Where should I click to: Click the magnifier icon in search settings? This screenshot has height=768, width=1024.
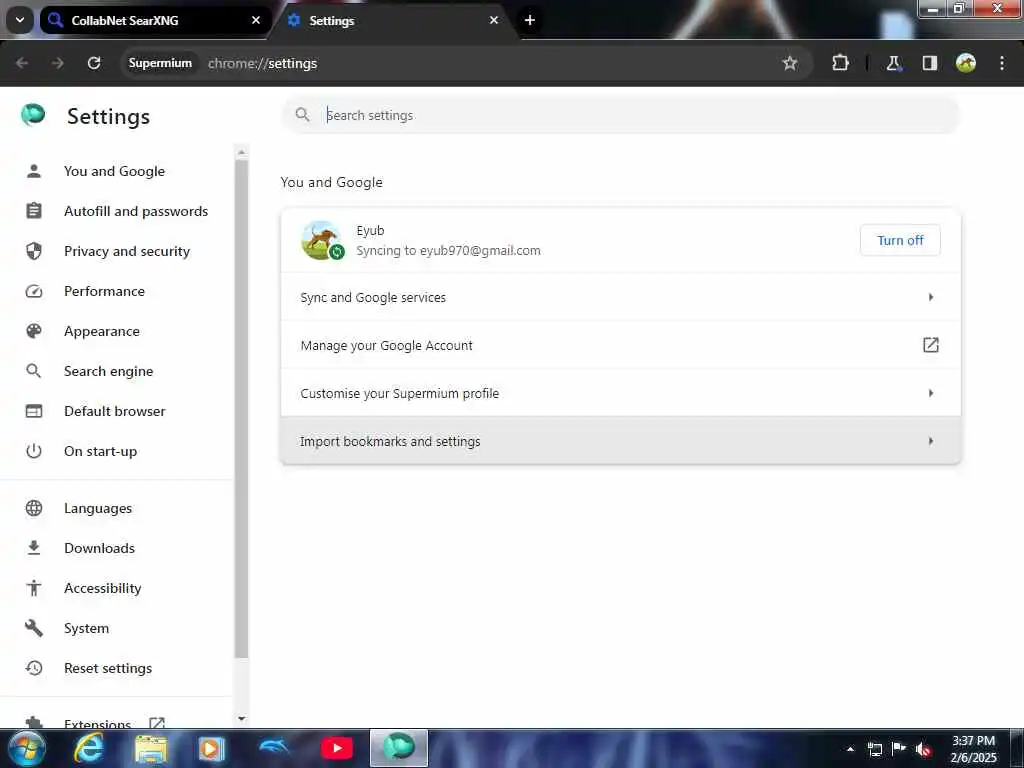pyautogui.click(x=302, y=116)
